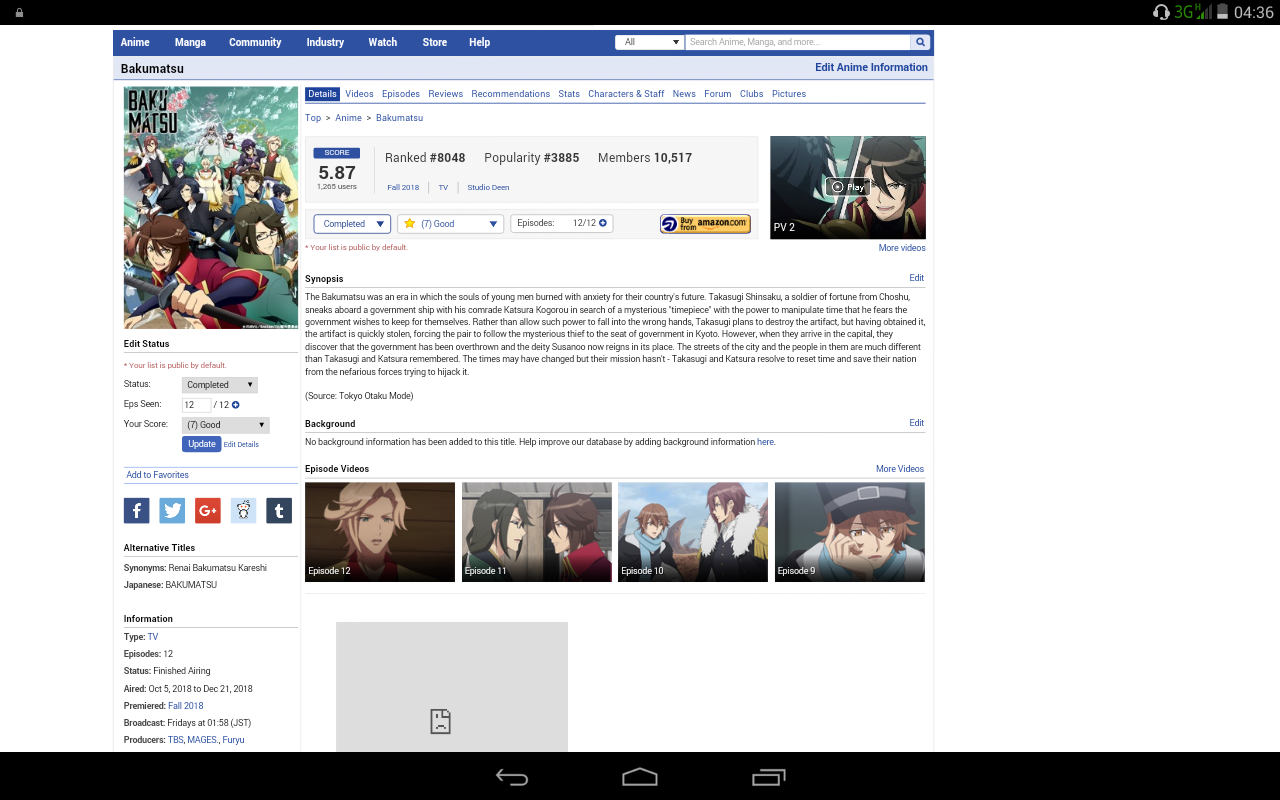Switch to the Reviews tab
Image resolution: width=1280 pixels, height=800 pixels.
tap(445, 94)
